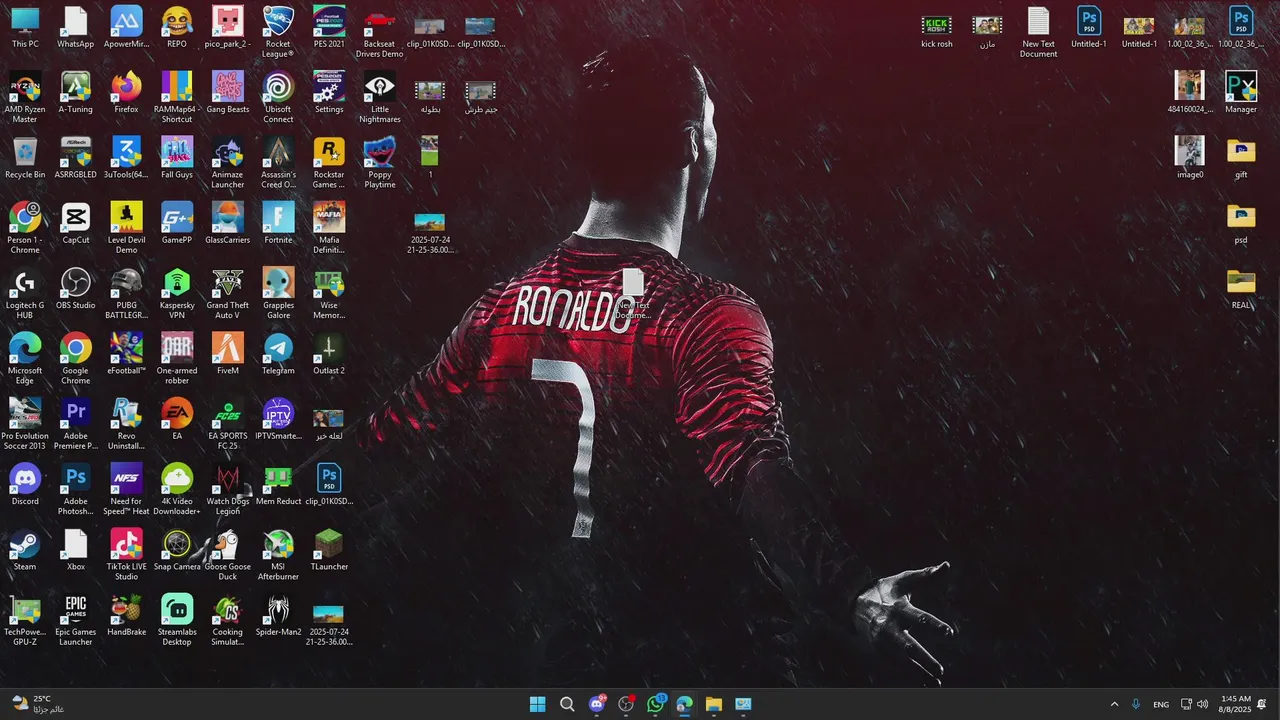Launch Telegram from the desktop

pos(278,354)
